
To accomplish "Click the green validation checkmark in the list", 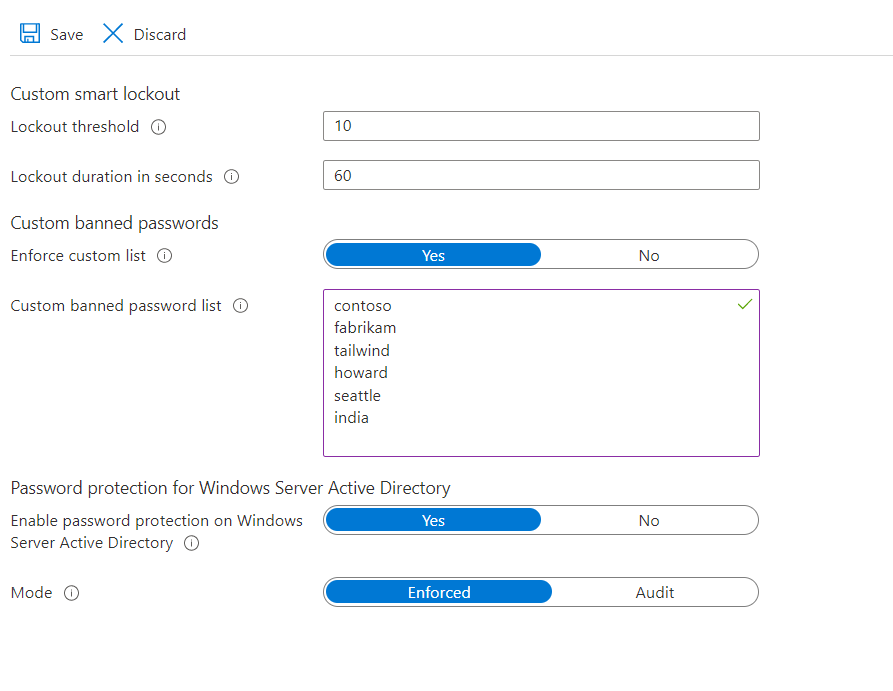I will (x=744, y=305).
